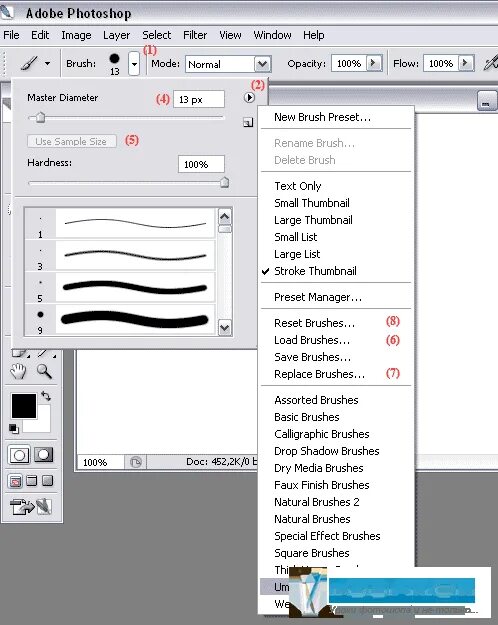Load the Special Effect Brushes set
Viewport: 498px width, 625px height.
point(336,536)
